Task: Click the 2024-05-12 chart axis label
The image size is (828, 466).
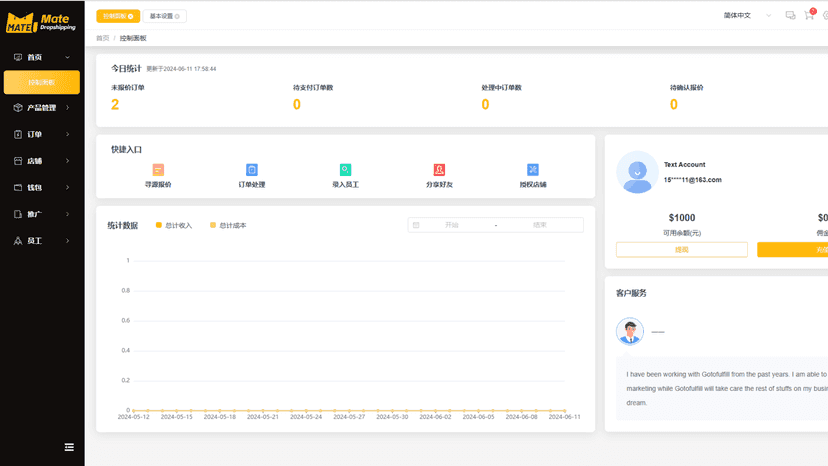Action: [x=134, y=417]
